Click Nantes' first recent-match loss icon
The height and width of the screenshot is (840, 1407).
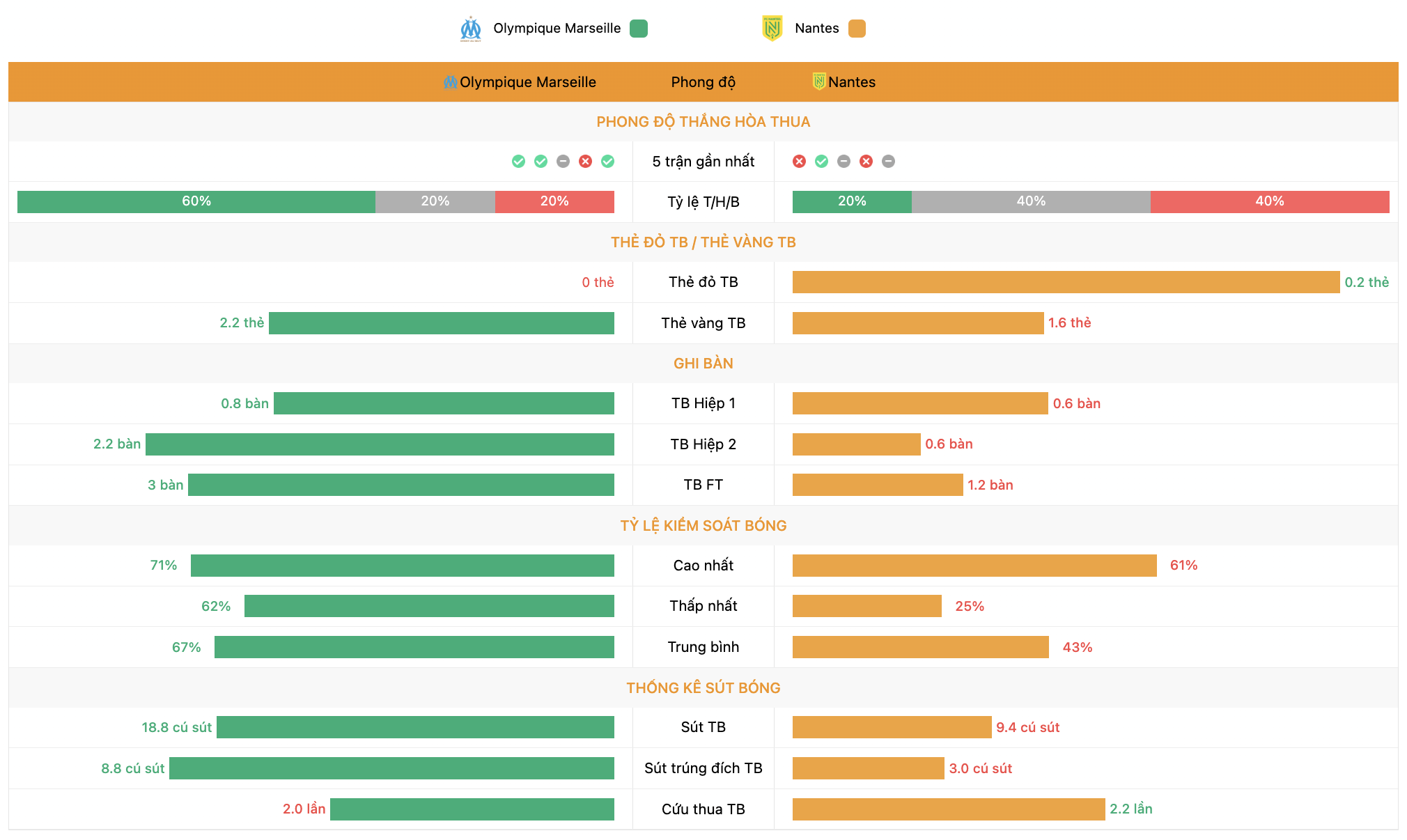[x=799, y=162]
